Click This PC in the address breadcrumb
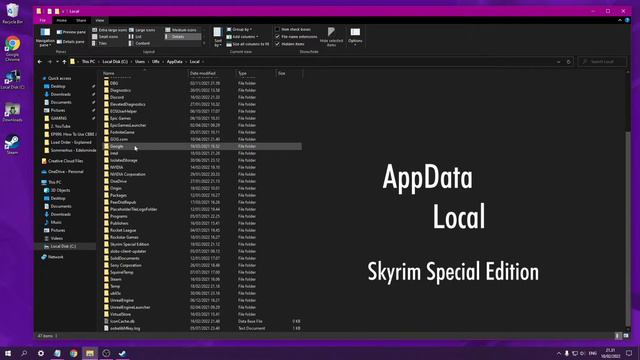640x360 pixels. point(88,62)
